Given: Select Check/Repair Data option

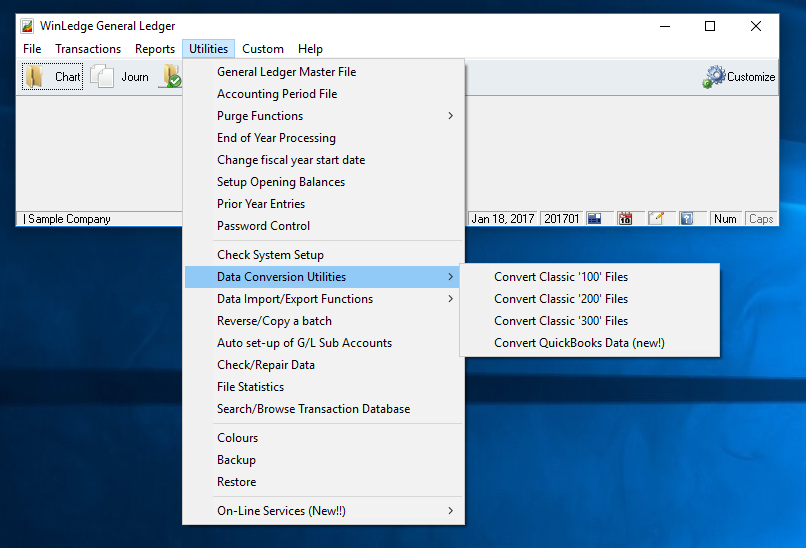Looking at the screenshot, I should [266, 365].
